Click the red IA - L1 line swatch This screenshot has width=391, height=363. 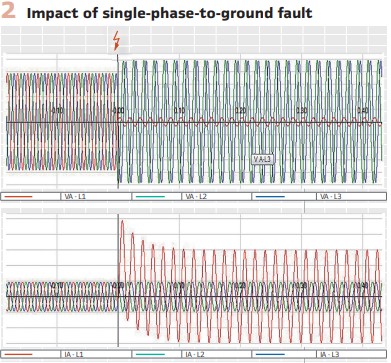[18, 354]
